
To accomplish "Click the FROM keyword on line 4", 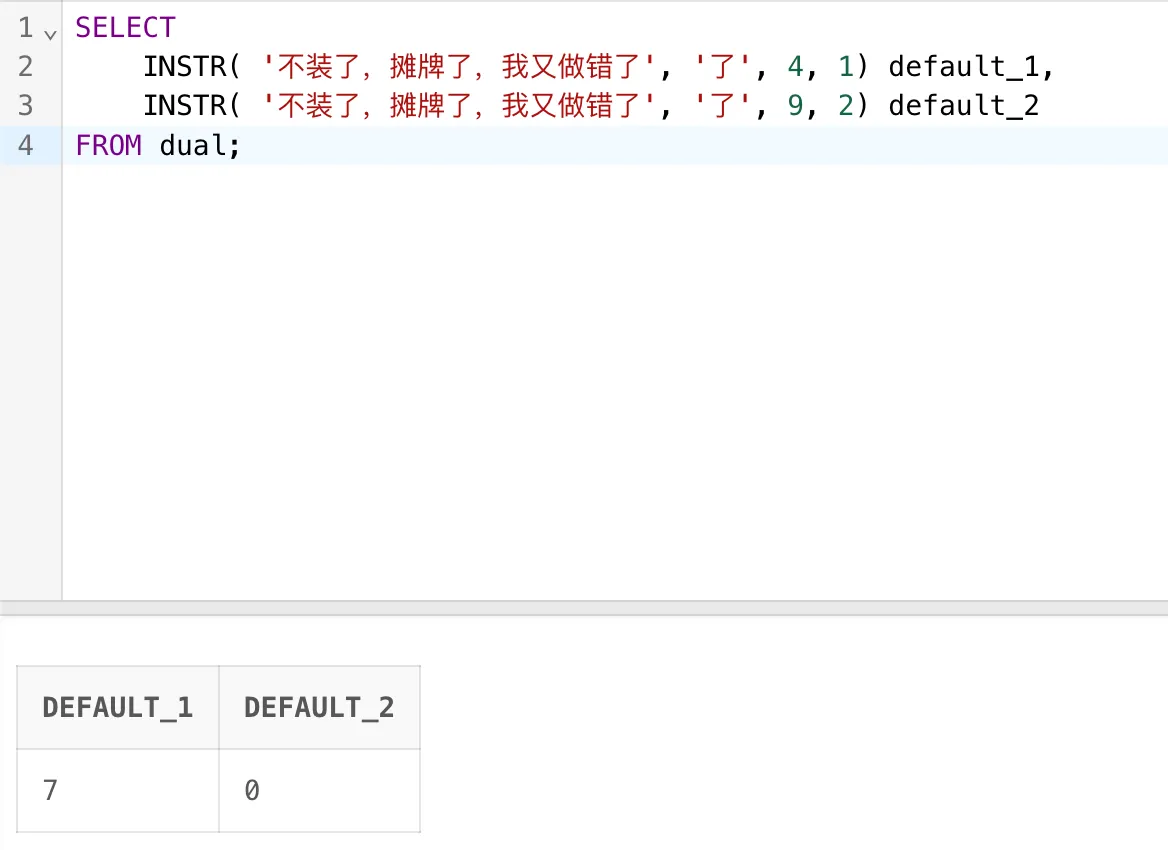I will click(109, 145).
